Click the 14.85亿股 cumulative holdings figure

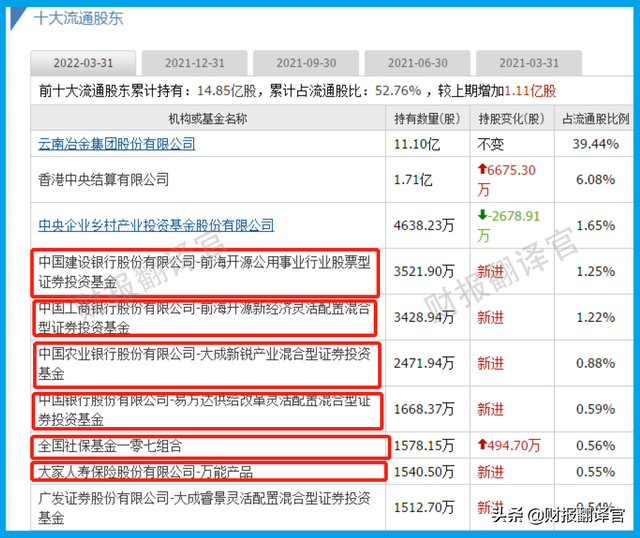click(x=227, y=91)
